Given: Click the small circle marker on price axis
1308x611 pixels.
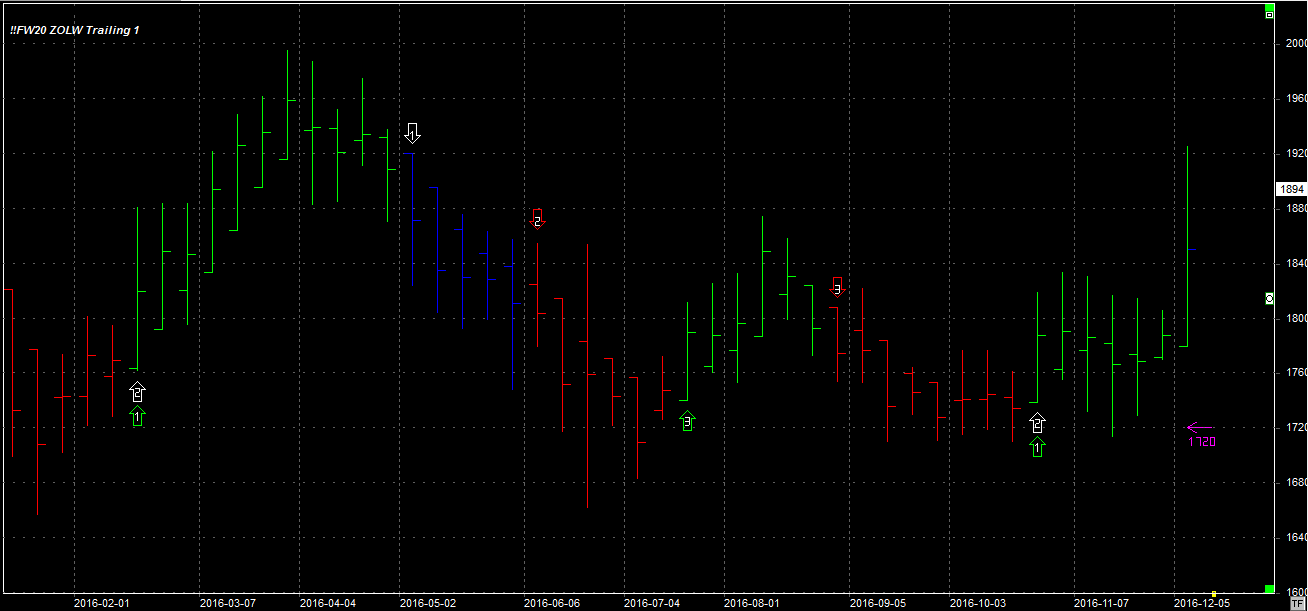Looking at the screenshot, I should (1269, 298).
